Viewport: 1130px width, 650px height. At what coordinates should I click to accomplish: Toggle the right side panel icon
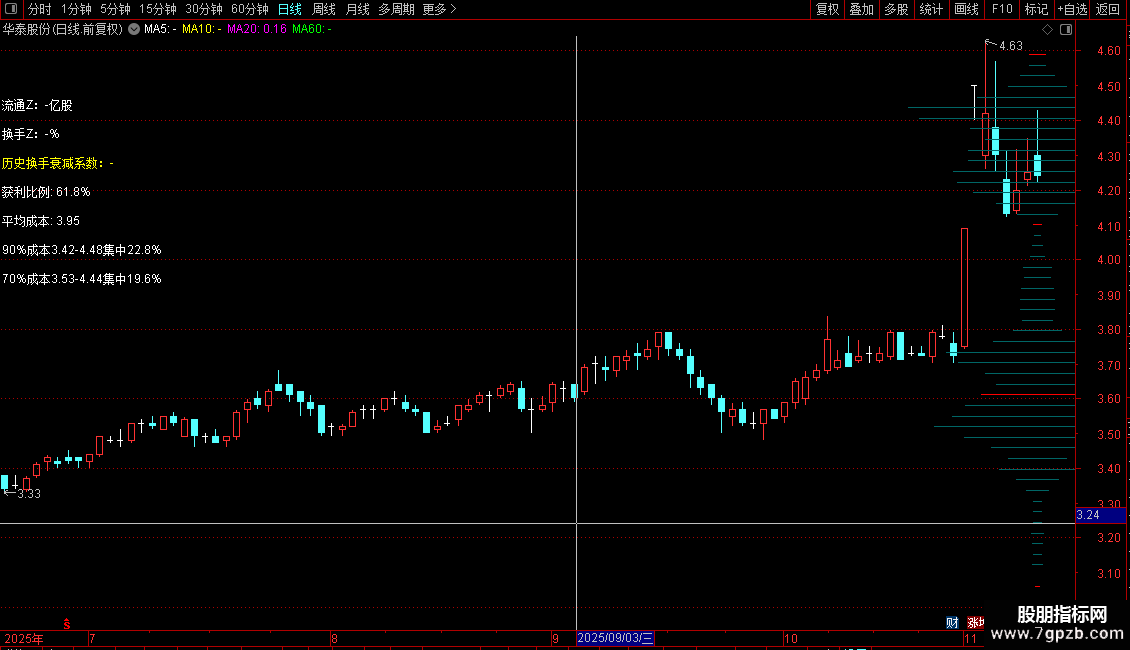pyautogui.click(x=1066, y=30)
